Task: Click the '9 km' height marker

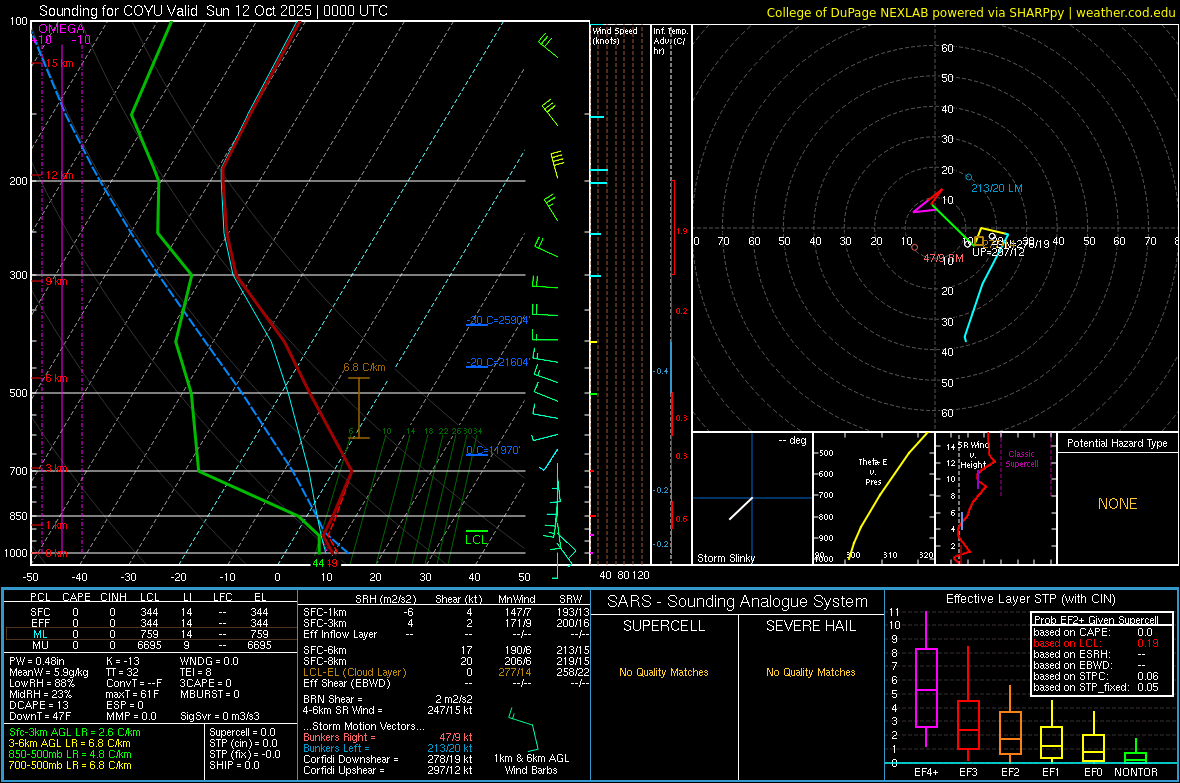Action: 55,281
